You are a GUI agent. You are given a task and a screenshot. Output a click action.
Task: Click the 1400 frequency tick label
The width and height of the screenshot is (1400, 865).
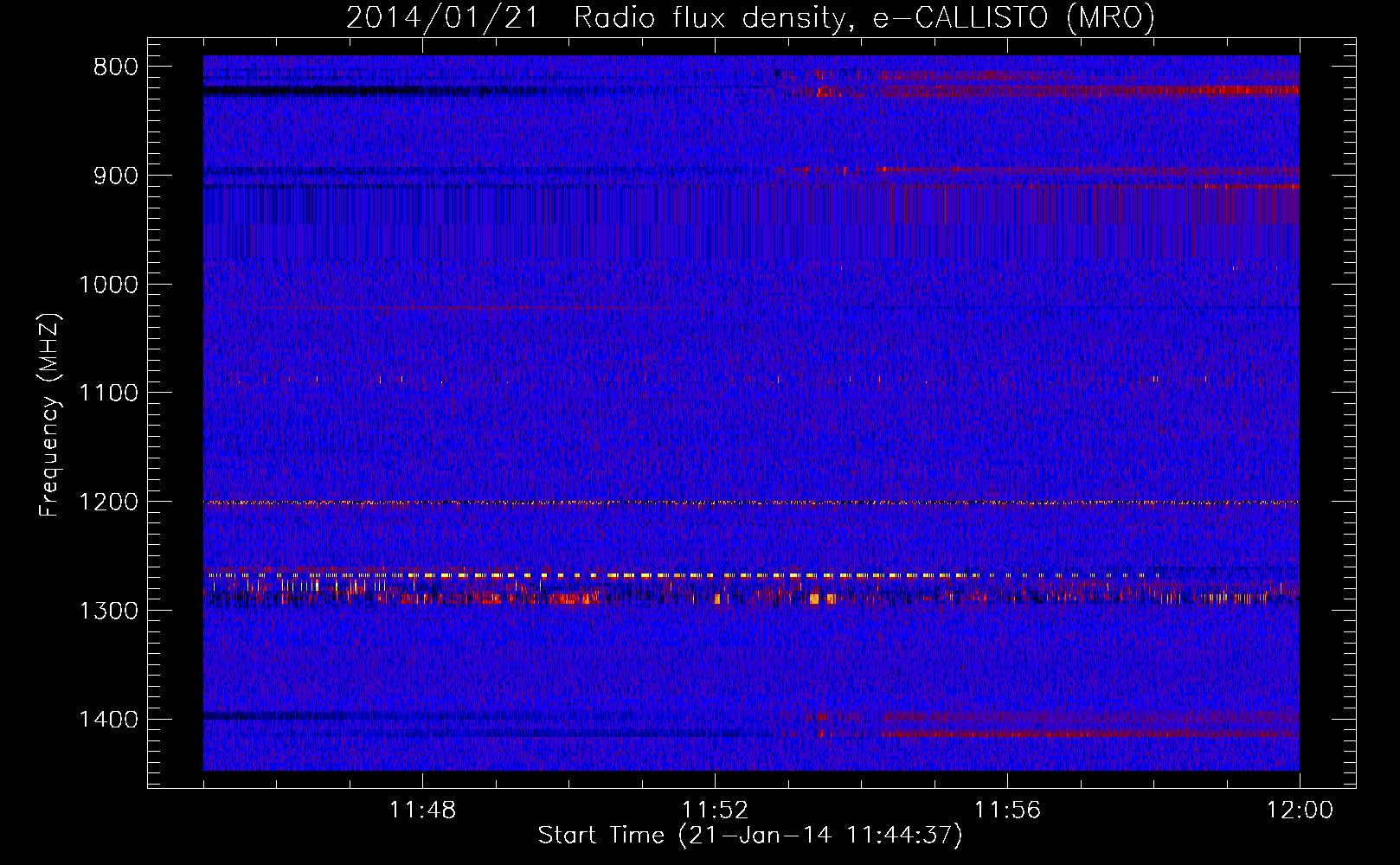tap(108, 720)
